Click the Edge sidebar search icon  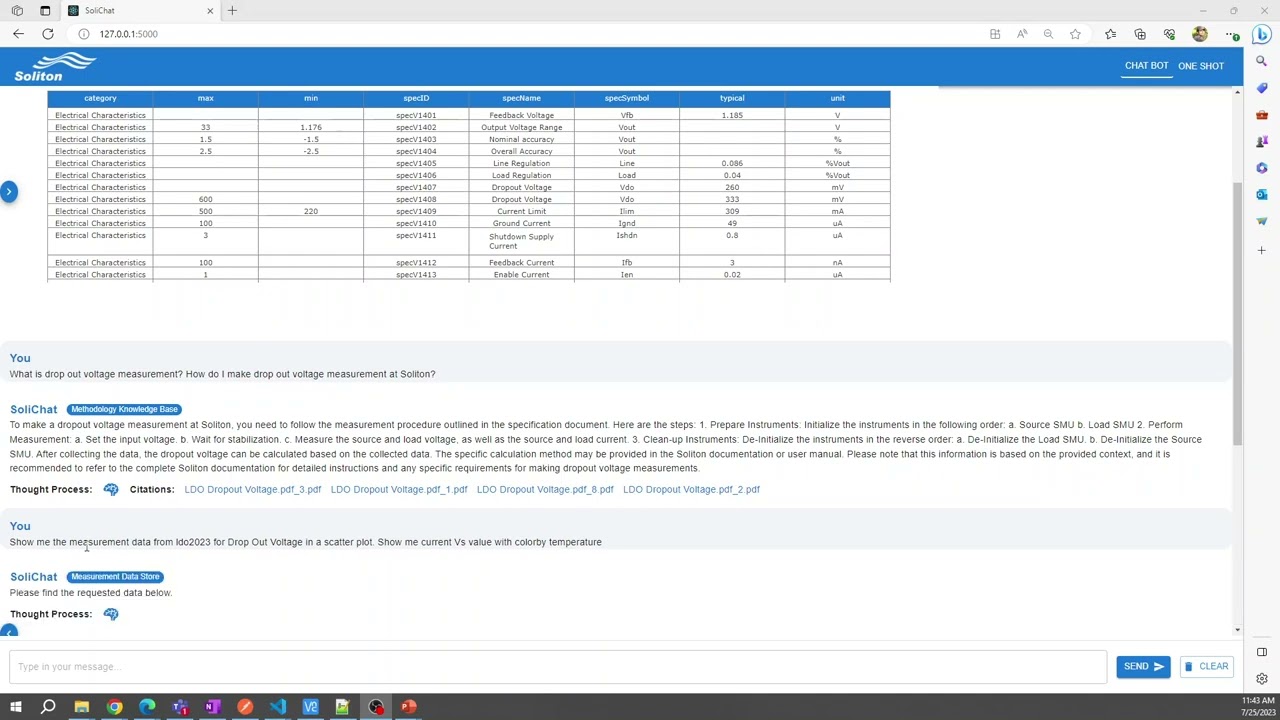coord(1262,61)
